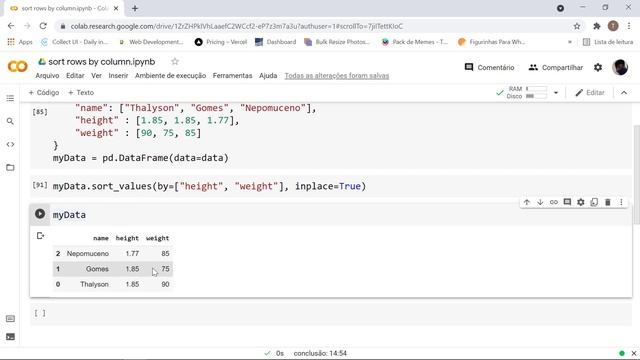The image size is (640, 360).
Task: Run the myData cell
Action: (40, 213)
